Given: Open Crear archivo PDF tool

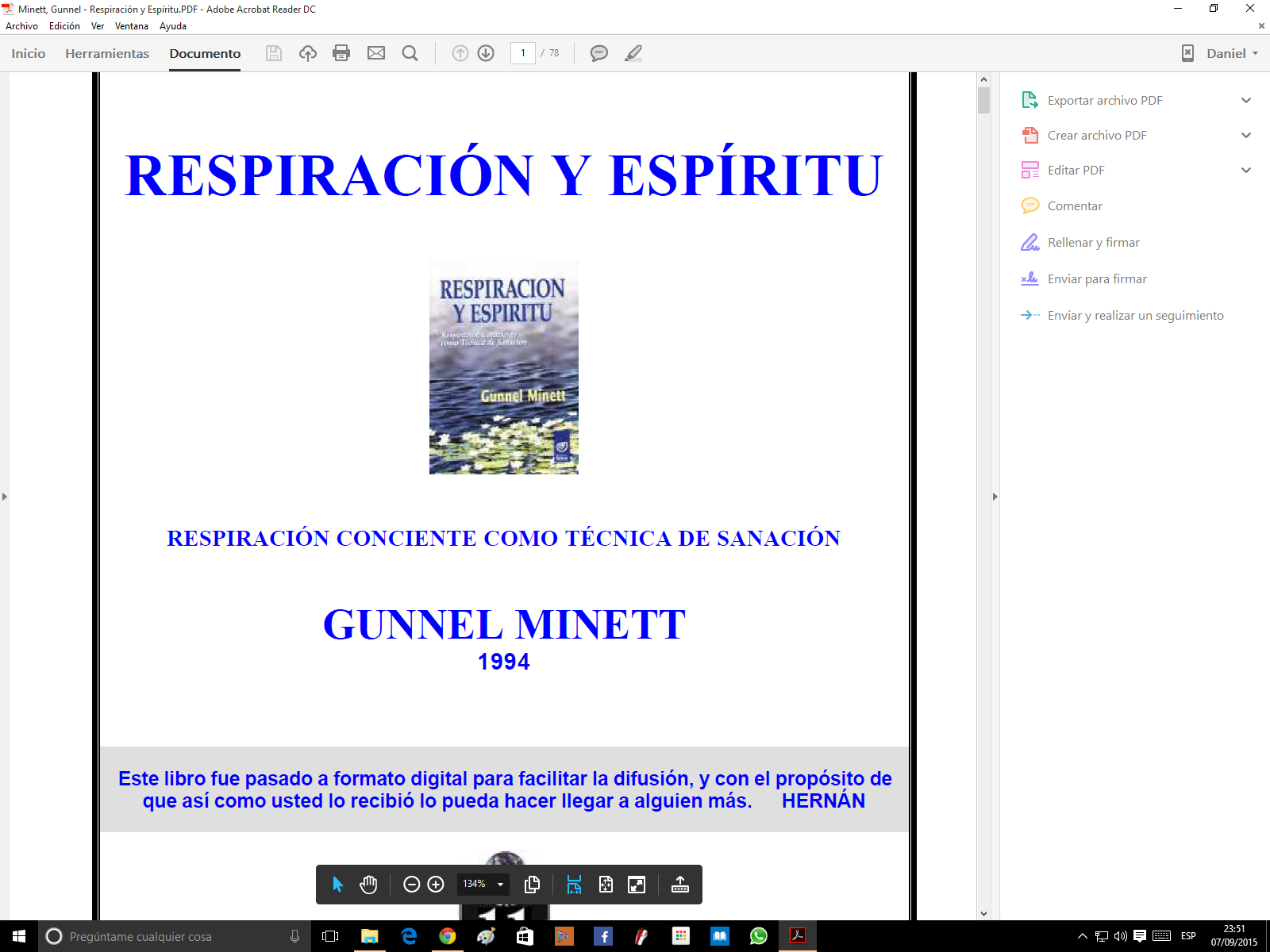Looking at the screenshot, I should tap(1096, 136).
